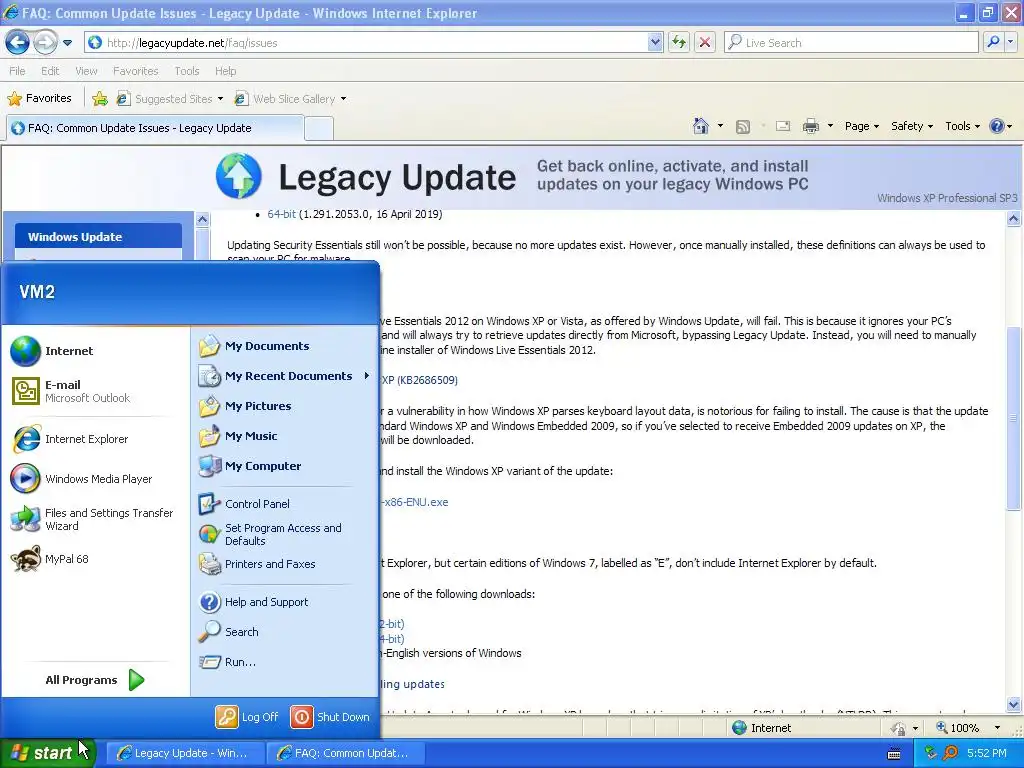Open the File menu
Screen dimensions: 1024x768
[18, 71]
